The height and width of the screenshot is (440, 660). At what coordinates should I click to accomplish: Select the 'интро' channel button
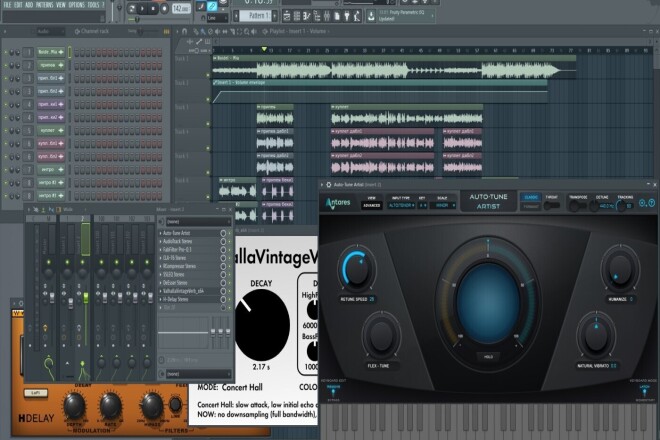click(x=51, y=170)
